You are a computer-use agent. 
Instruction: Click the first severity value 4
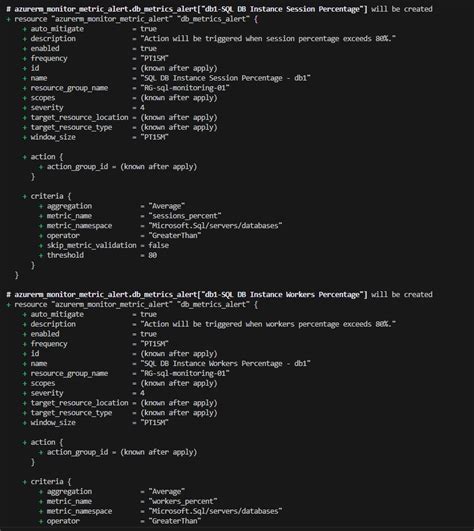click(x=143, y=108)
